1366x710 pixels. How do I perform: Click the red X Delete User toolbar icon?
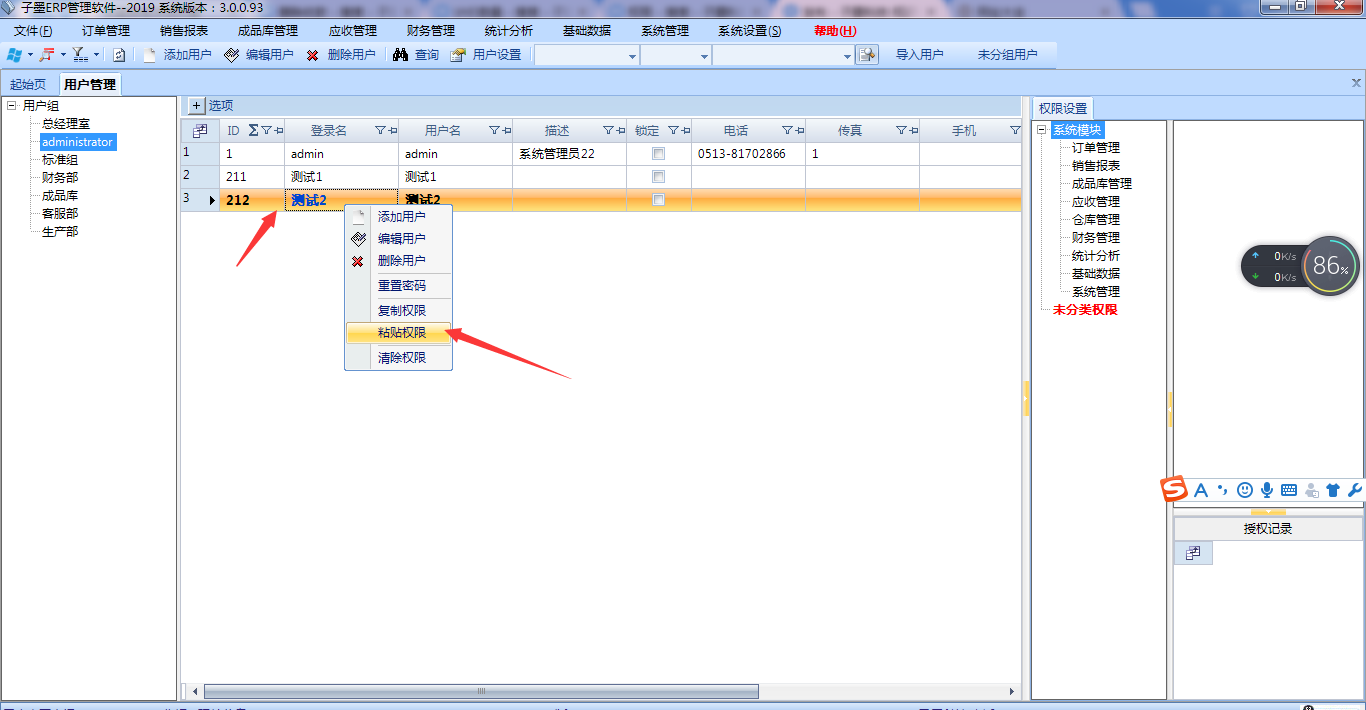(x=313, y=55)
